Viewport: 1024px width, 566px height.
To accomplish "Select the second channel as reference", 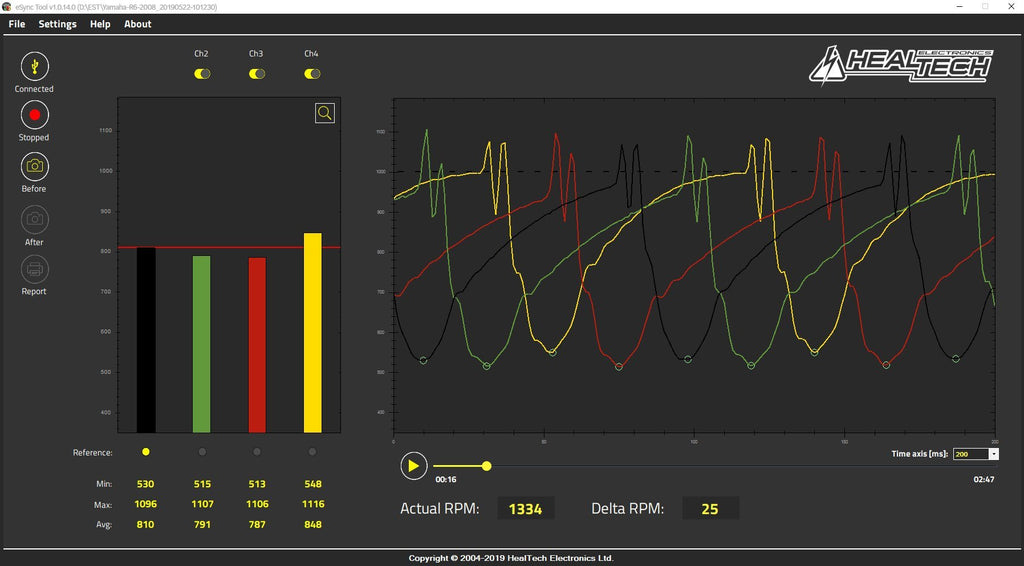I will coord(202,452).
